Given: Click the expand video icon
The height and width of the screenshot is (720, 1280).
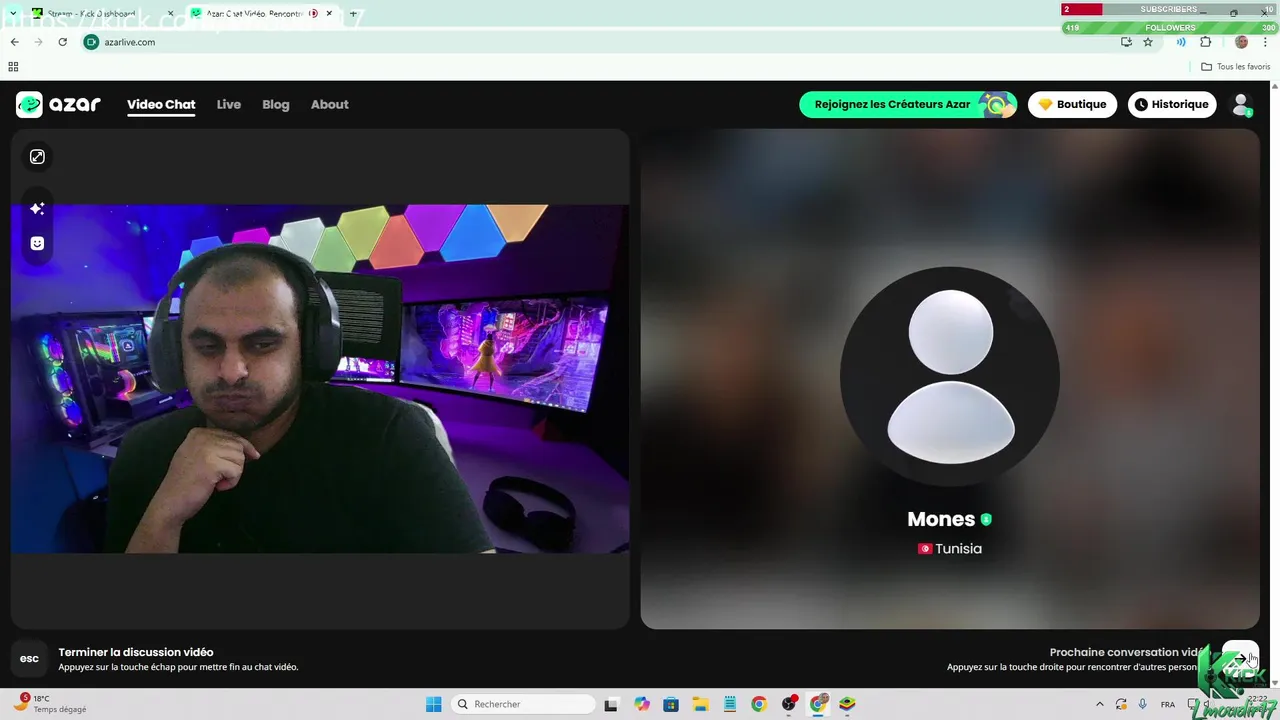Looking at the screenshot, I should click(37, 157).
